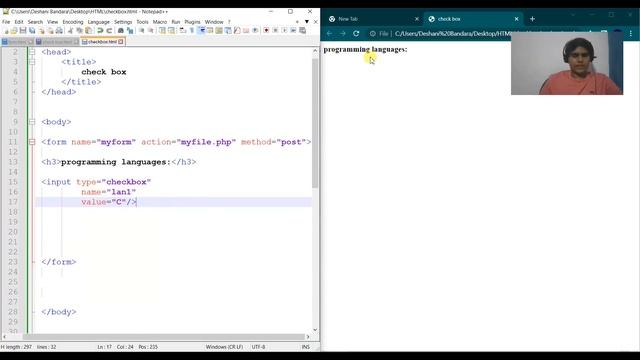Open the Tools menu
The height and width of the screenshot is (360, 640).
tap(142, 22)
